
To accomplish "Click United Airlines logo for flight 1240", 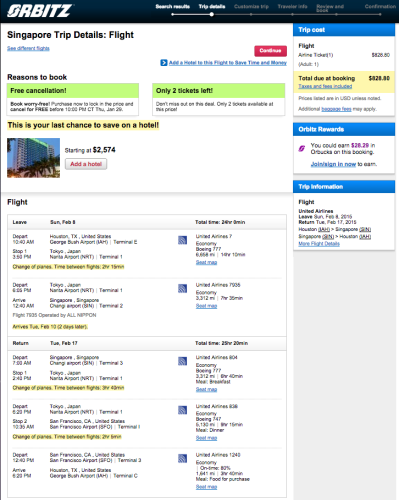I will [x=182, y=458].
